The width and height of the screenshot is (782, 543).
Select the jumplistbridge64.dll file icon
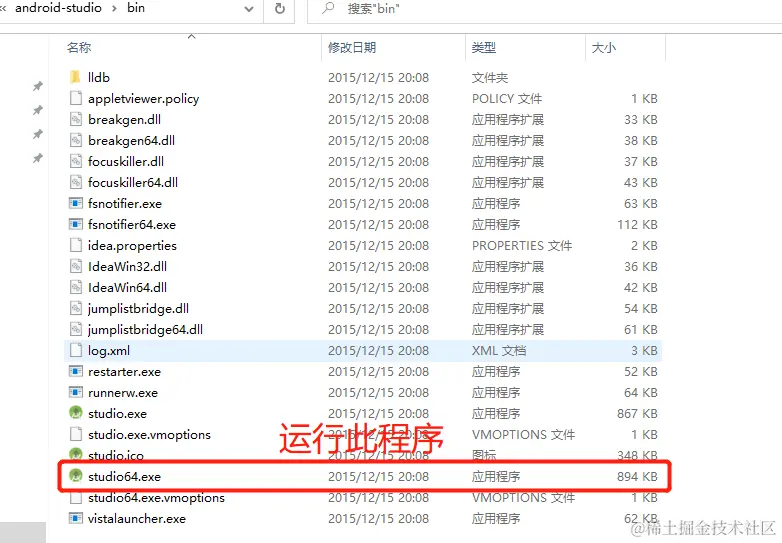(75, 329)
